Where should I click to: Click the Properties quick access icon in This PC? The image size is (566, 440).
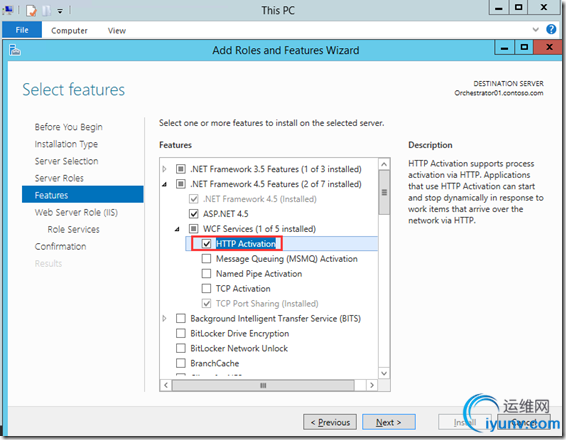pyautogui.click(x=31, y=10)
